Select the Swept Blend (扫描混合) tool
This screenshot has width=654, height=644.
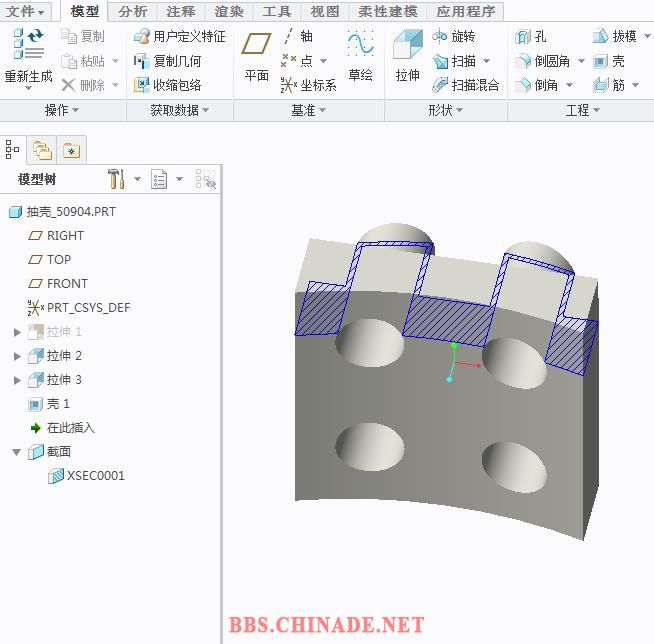465,85
